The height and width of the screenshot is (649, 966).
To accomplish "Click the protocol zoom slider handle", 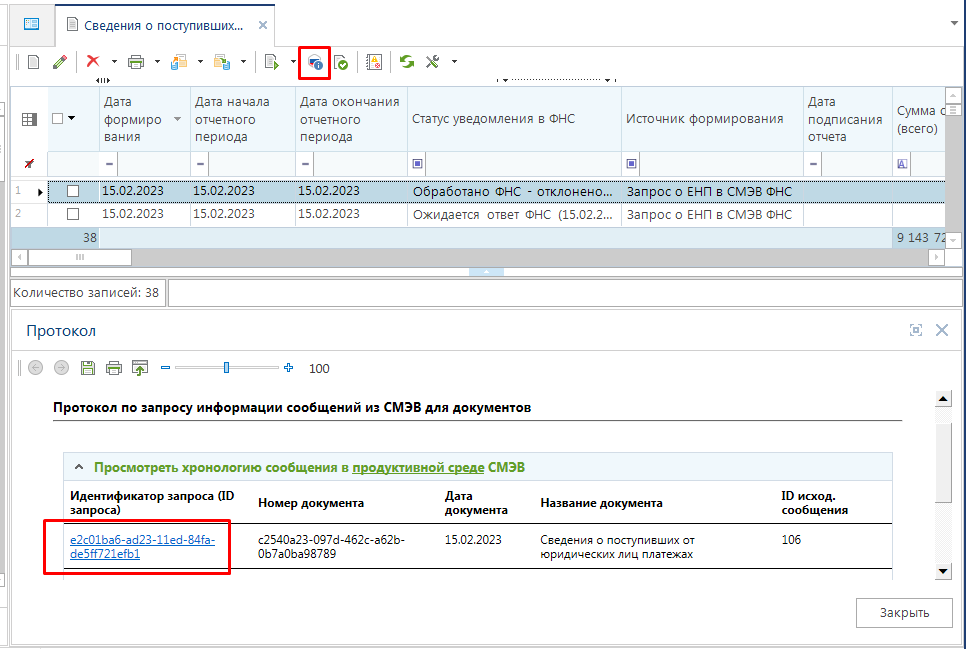I will coord(226,367).
